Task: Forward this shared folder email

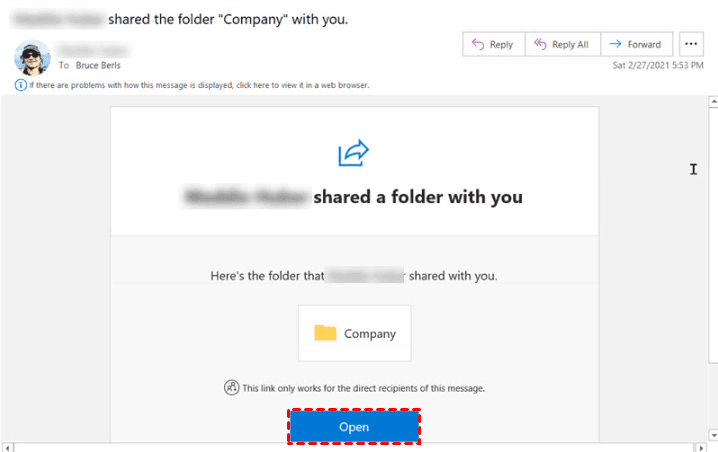Action: (636, 44)
